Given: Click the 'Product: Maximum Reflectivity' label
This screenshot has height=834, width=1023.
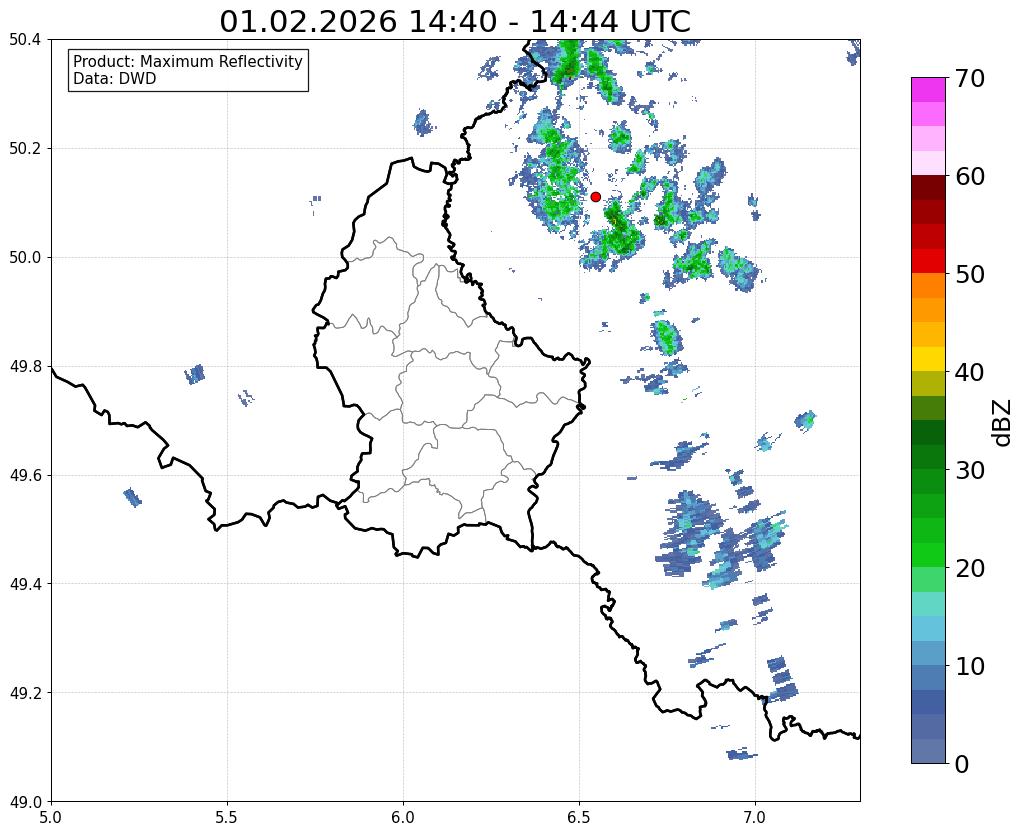Looking at the screenshot, I should click(188, 61).
